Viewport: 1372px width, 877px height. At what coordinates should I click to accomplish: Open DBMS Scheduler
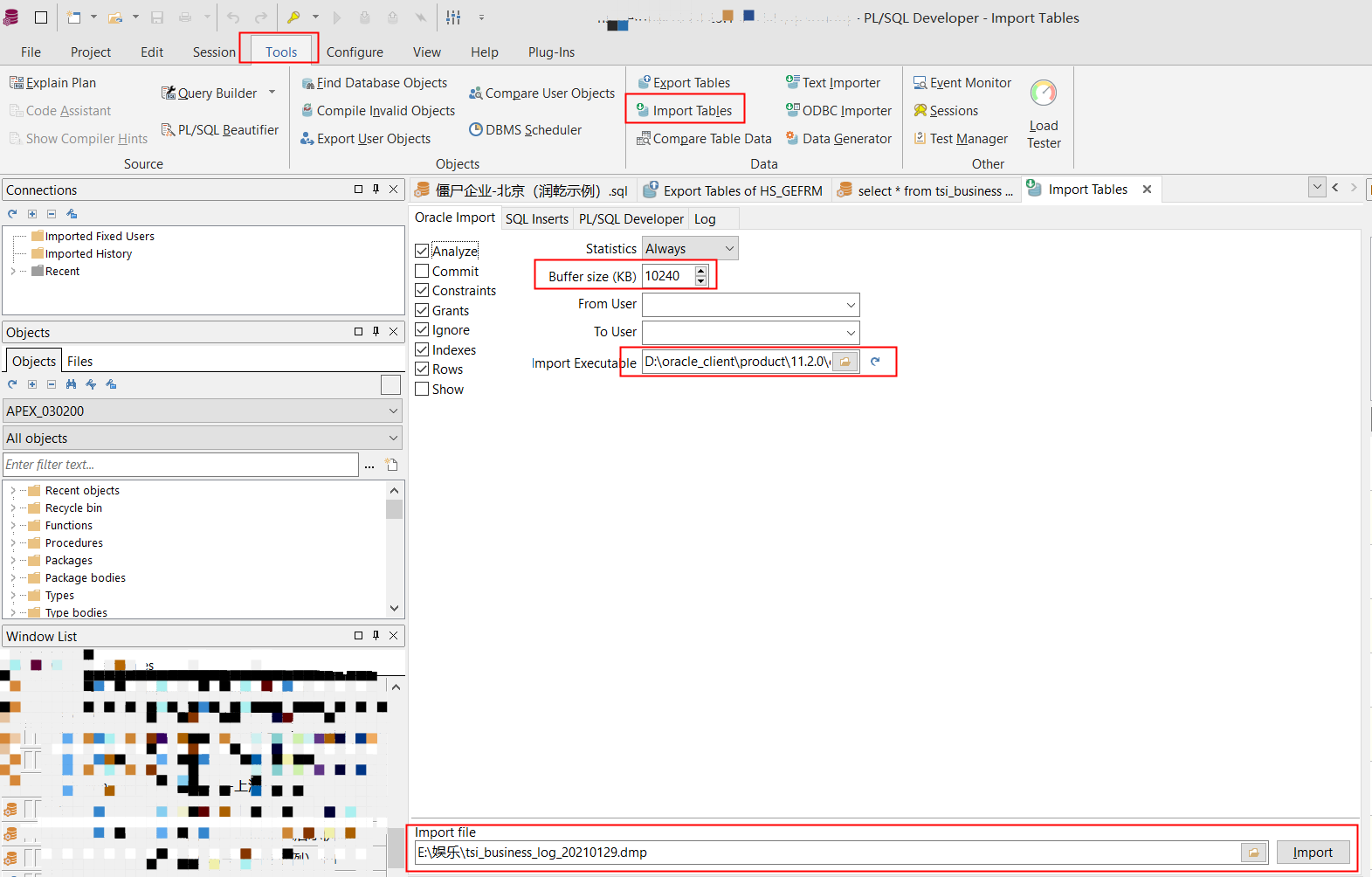pyautogui.click(x=525, y=130)
